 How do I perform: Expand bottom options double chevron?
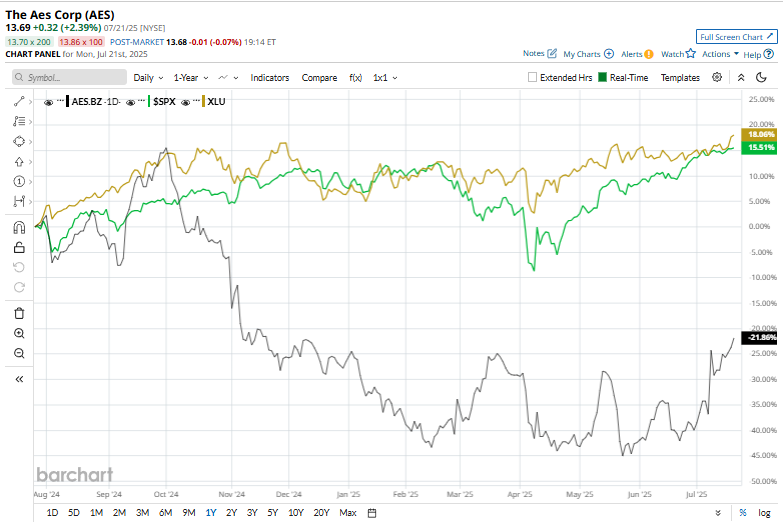[718, 513]
